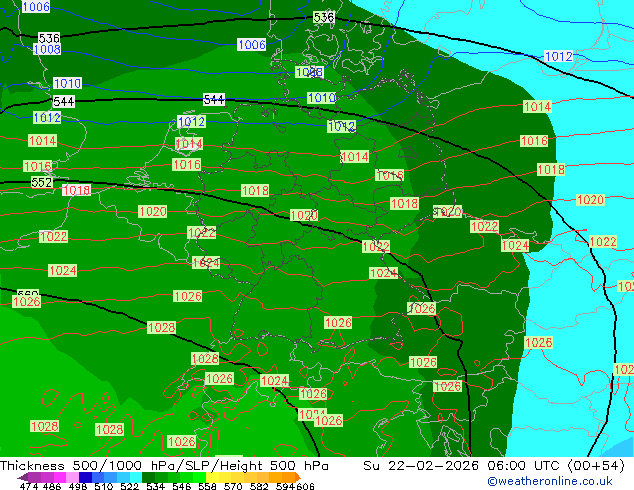Pick the yellow swatch above 558 in the legend
This screenshot has width=634, height=490.
pyautogui.click(x=212, y=477)
